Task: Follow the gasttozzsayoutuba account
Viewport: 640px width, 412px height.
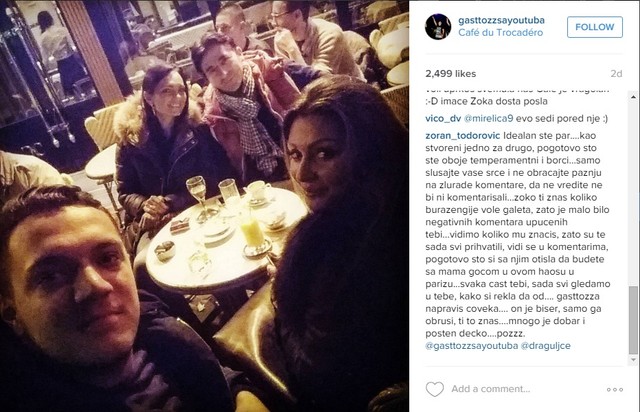Action: 595,27
